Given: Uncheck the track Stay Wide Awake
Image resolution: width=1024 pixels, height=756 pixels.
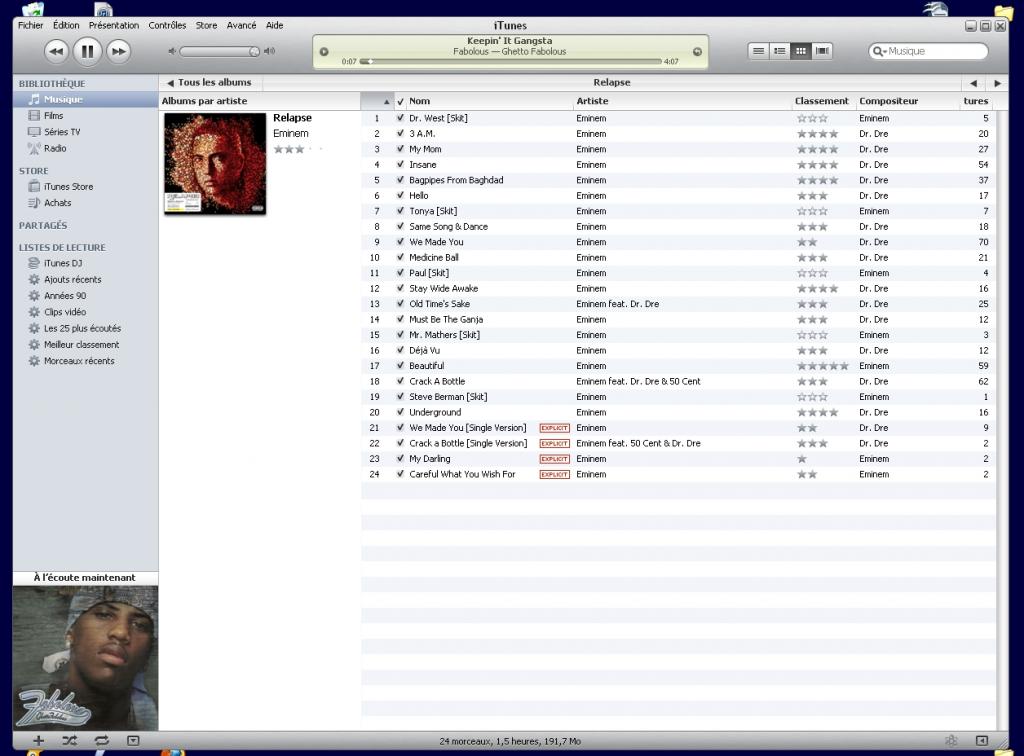Looking at the screenshot, I should tap(400, 289).
